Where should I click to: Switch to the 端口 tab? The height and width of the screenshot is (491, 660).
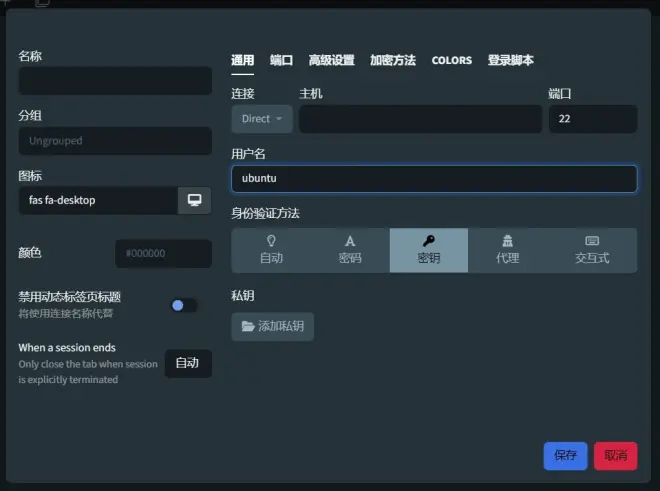tap(281, 60)
